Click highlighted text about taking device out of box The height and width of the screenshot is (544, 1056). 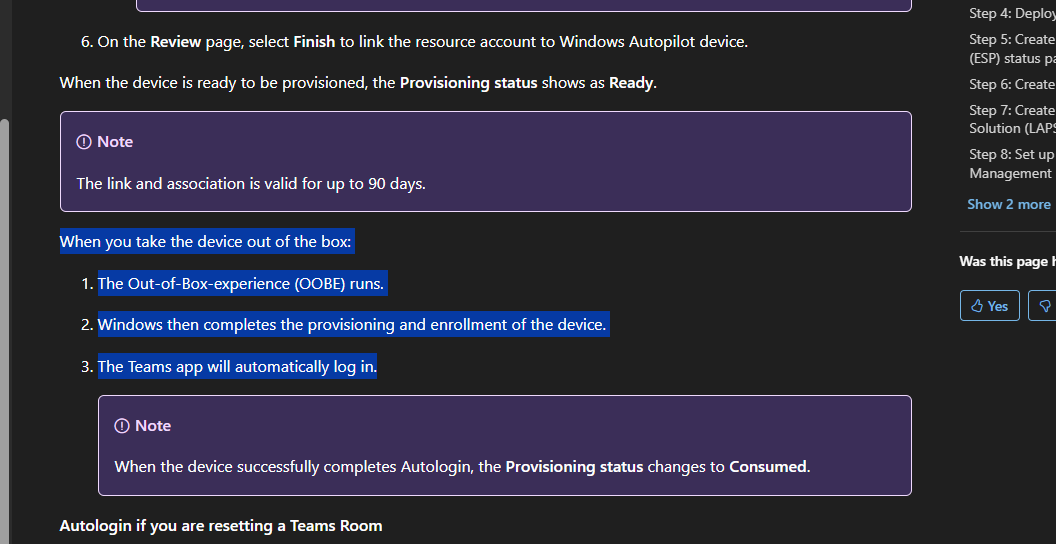point(206,242)
